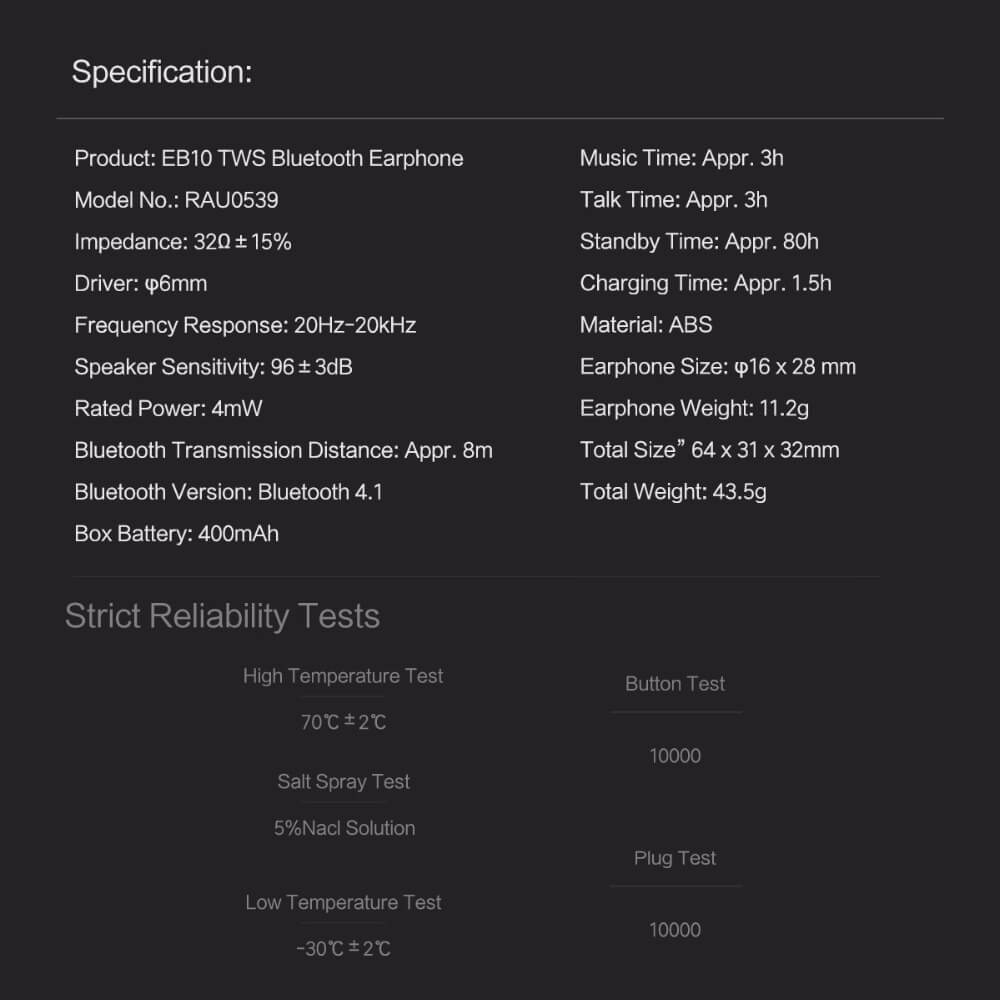Select the Total Weight 43.5g line

click(x=673, y=492)
